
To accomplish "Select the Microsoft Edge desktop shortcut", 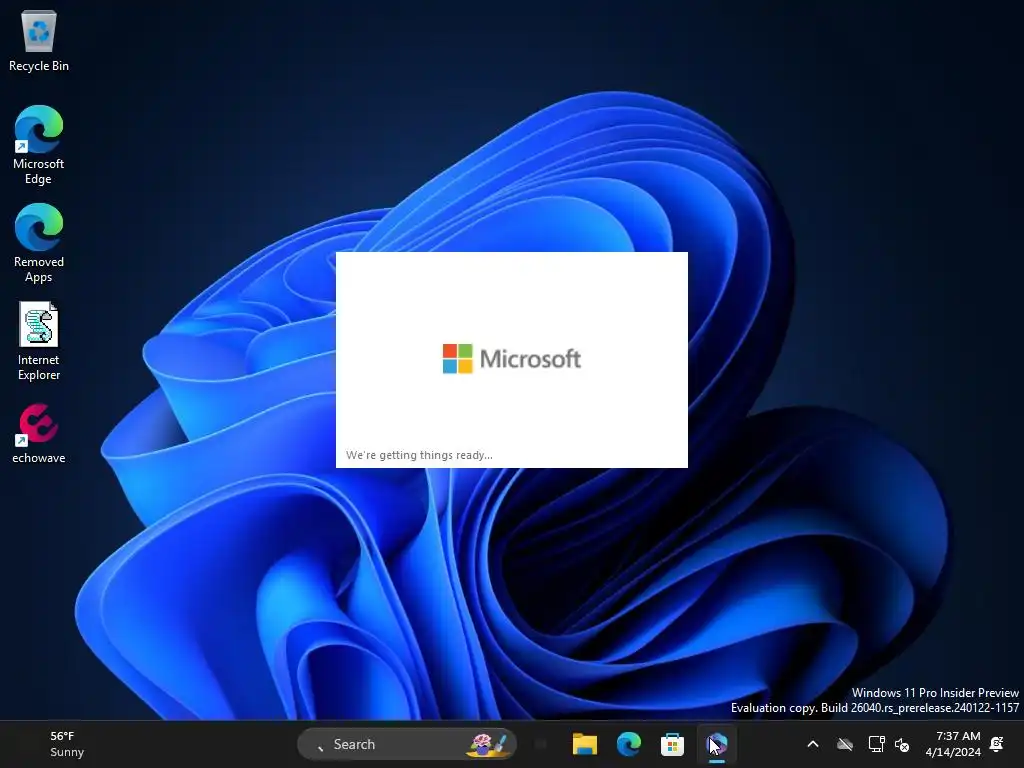I will coord(39,145).
